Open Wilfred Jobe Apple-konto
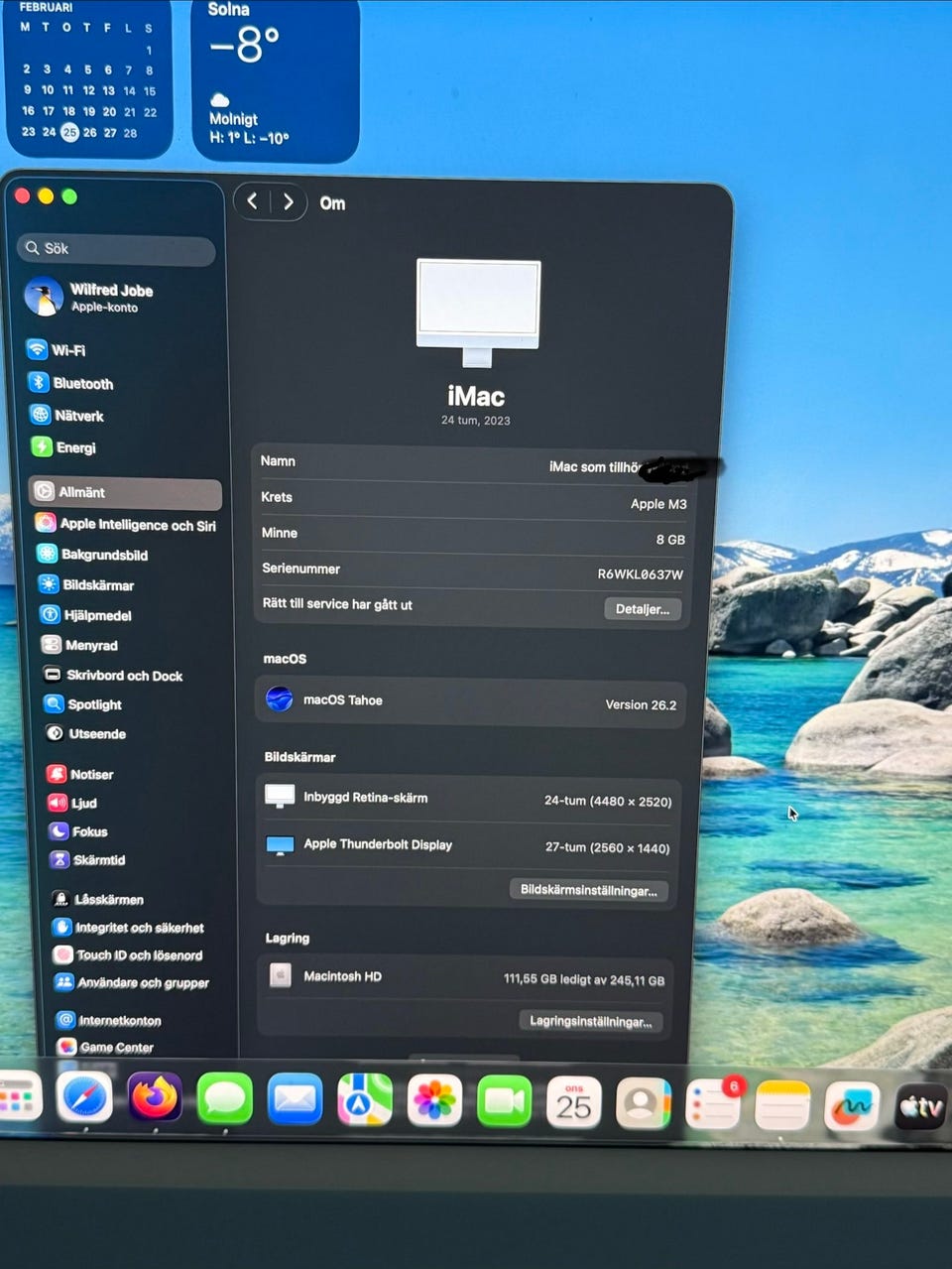 pyautogui.click(x=89, y=297)
